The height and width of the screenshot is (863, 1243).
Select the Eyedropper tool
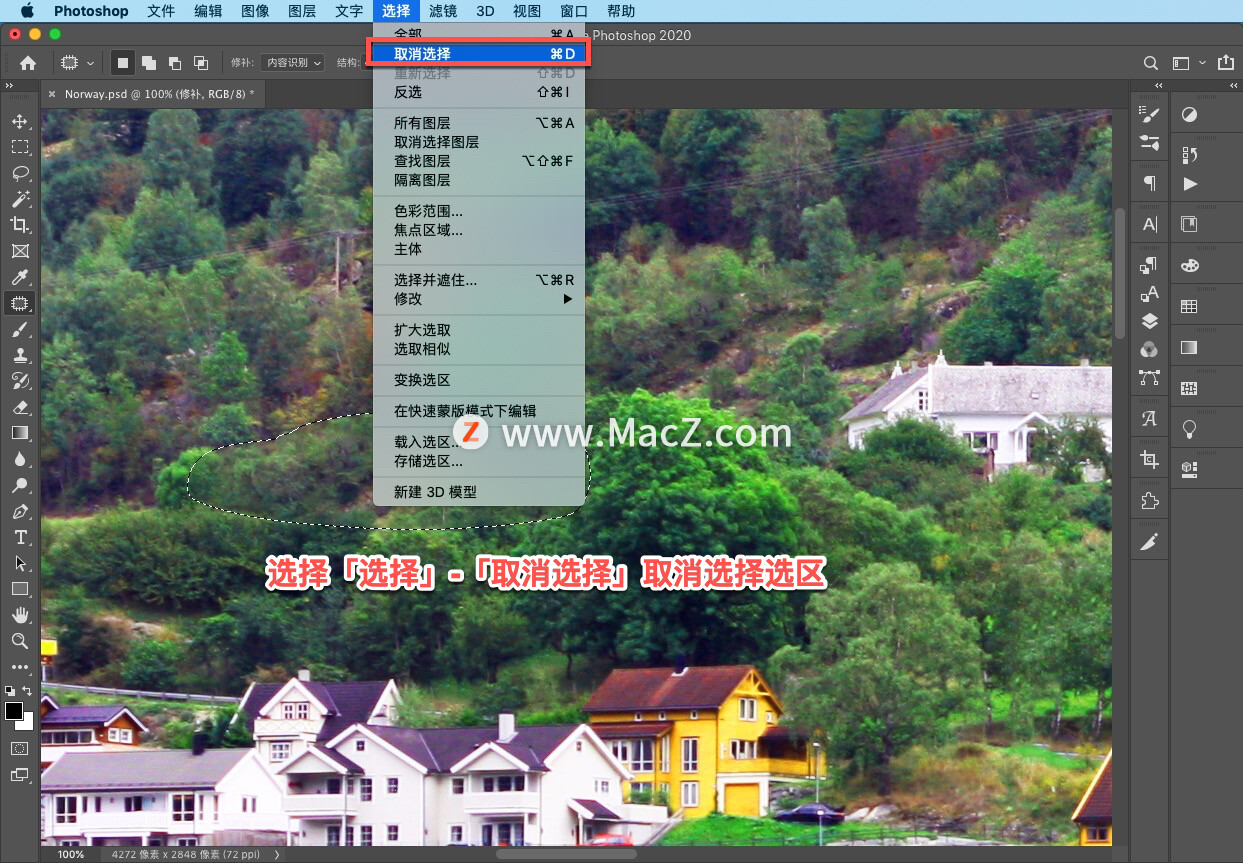tap(20, 277)
